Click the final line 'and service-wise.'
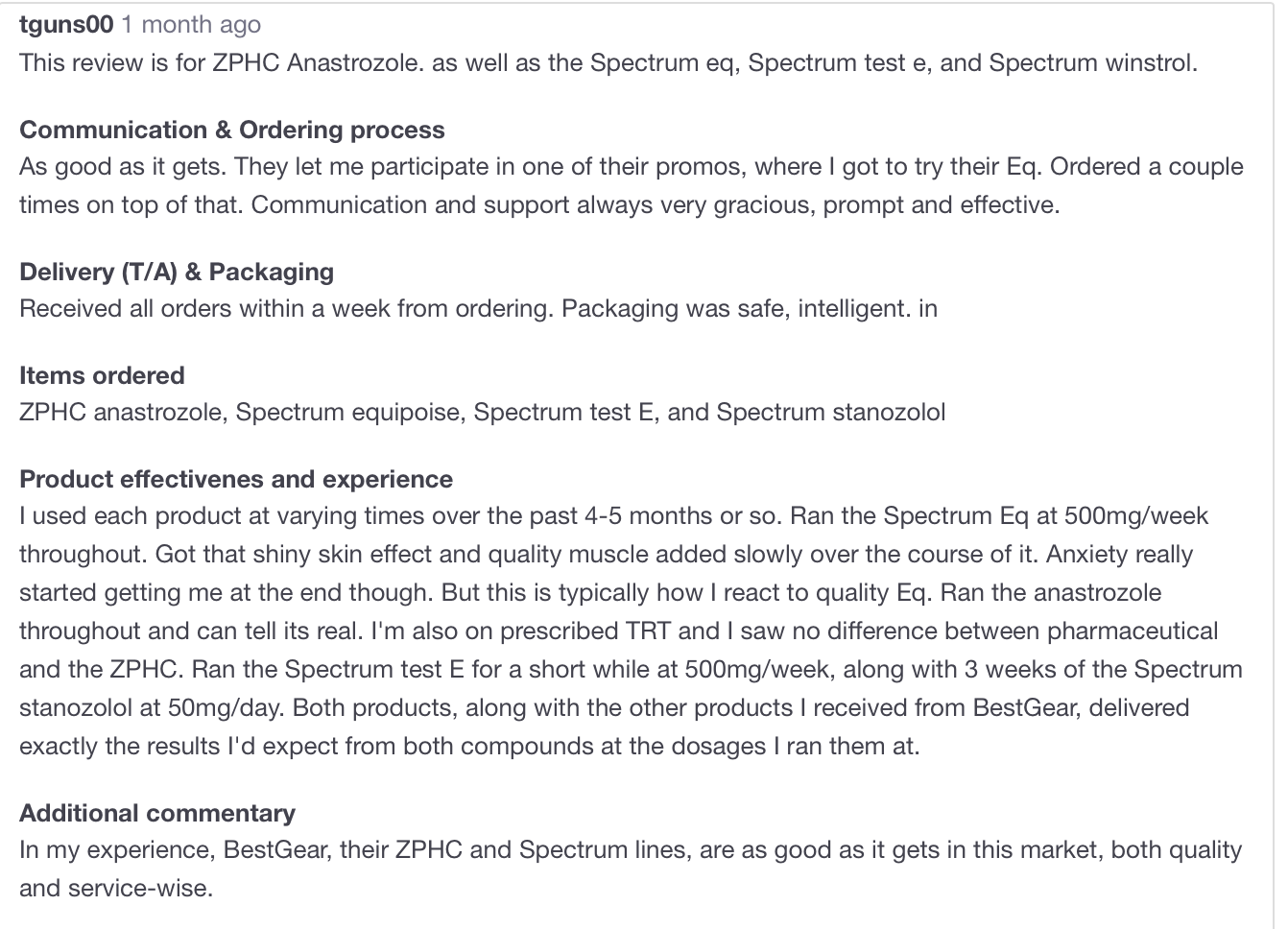The image size is (1288, 929). point(116,889)
